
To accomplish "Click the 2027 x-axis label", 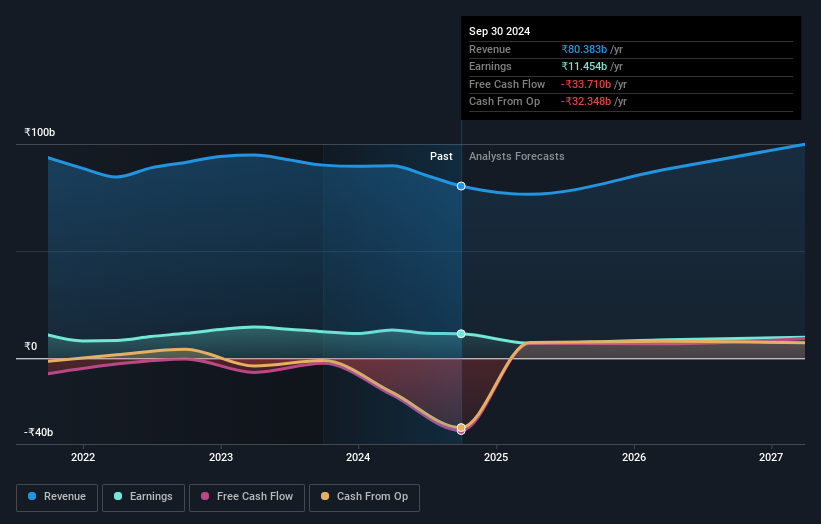I will pos(771,458).
